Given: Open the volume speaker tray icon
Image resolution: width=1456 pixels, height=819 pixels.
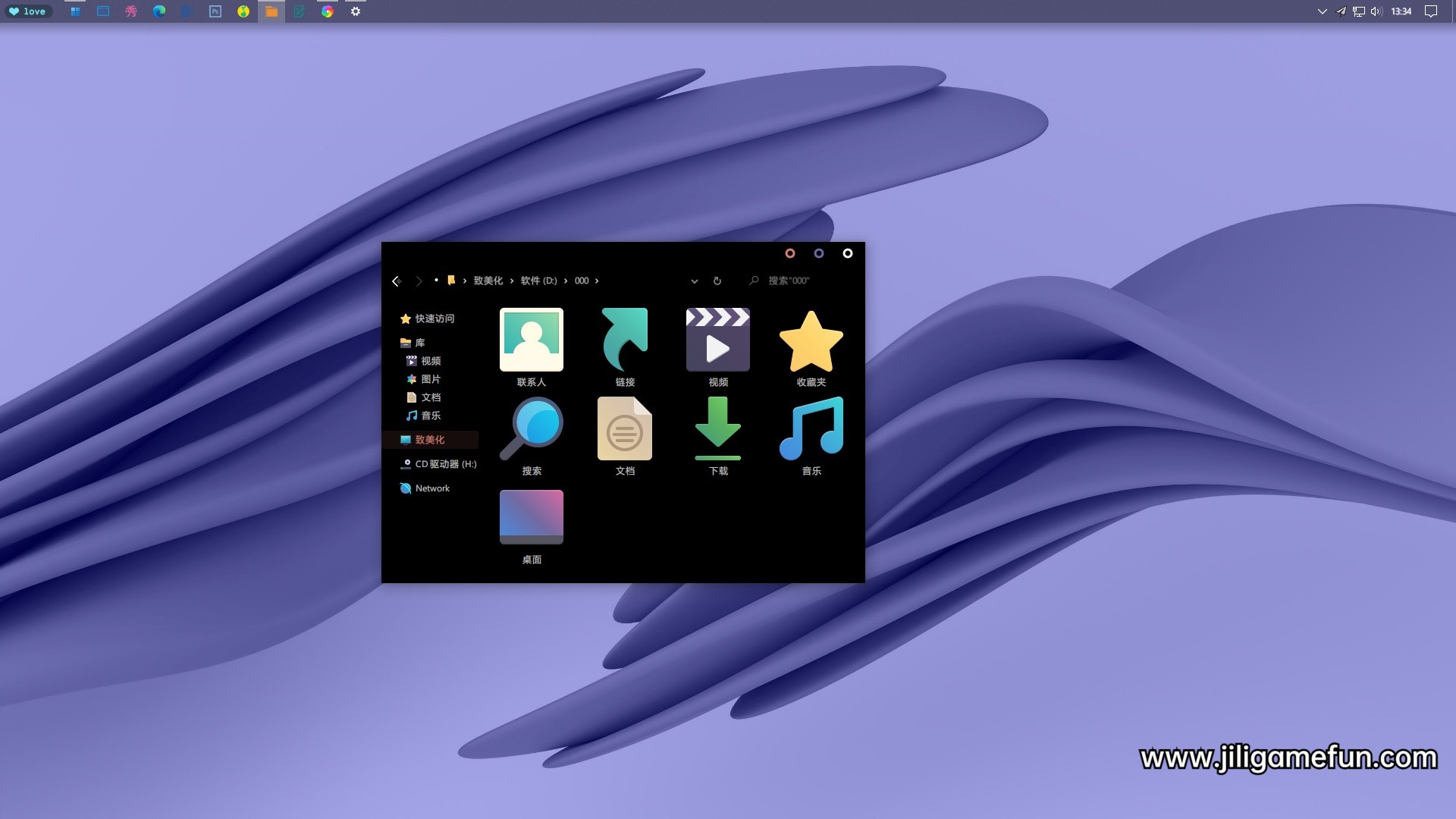Looking at the screenshot, I should [1376, 11].
